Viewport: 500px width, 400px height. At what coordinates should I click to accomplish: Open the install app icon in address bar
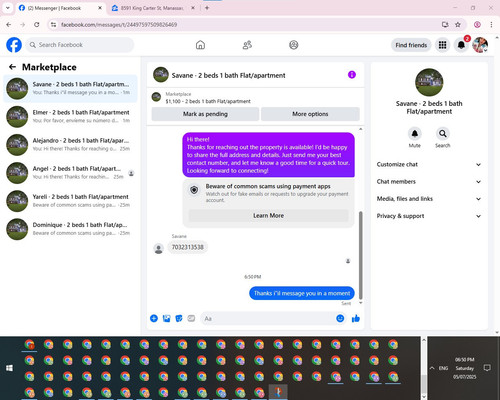click(x=445, y=24)
